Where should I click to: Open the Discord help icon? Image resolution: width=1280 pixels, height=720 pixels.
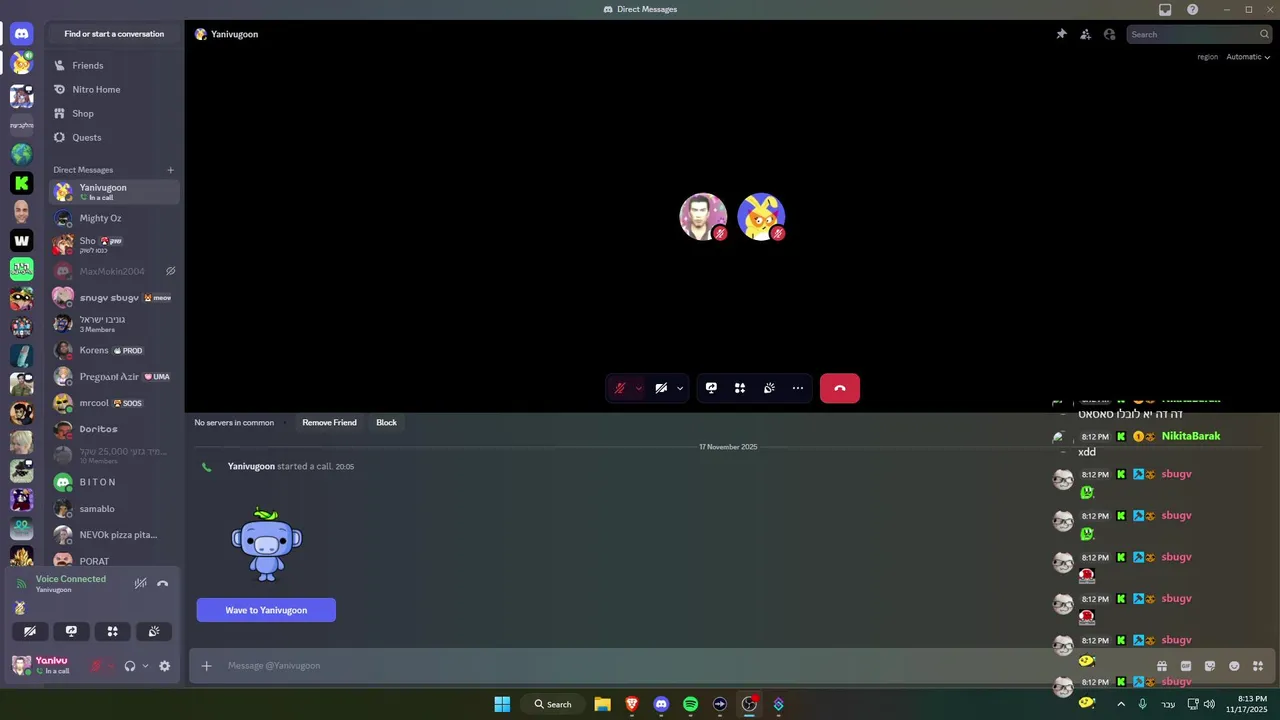tap(1193, 9)
